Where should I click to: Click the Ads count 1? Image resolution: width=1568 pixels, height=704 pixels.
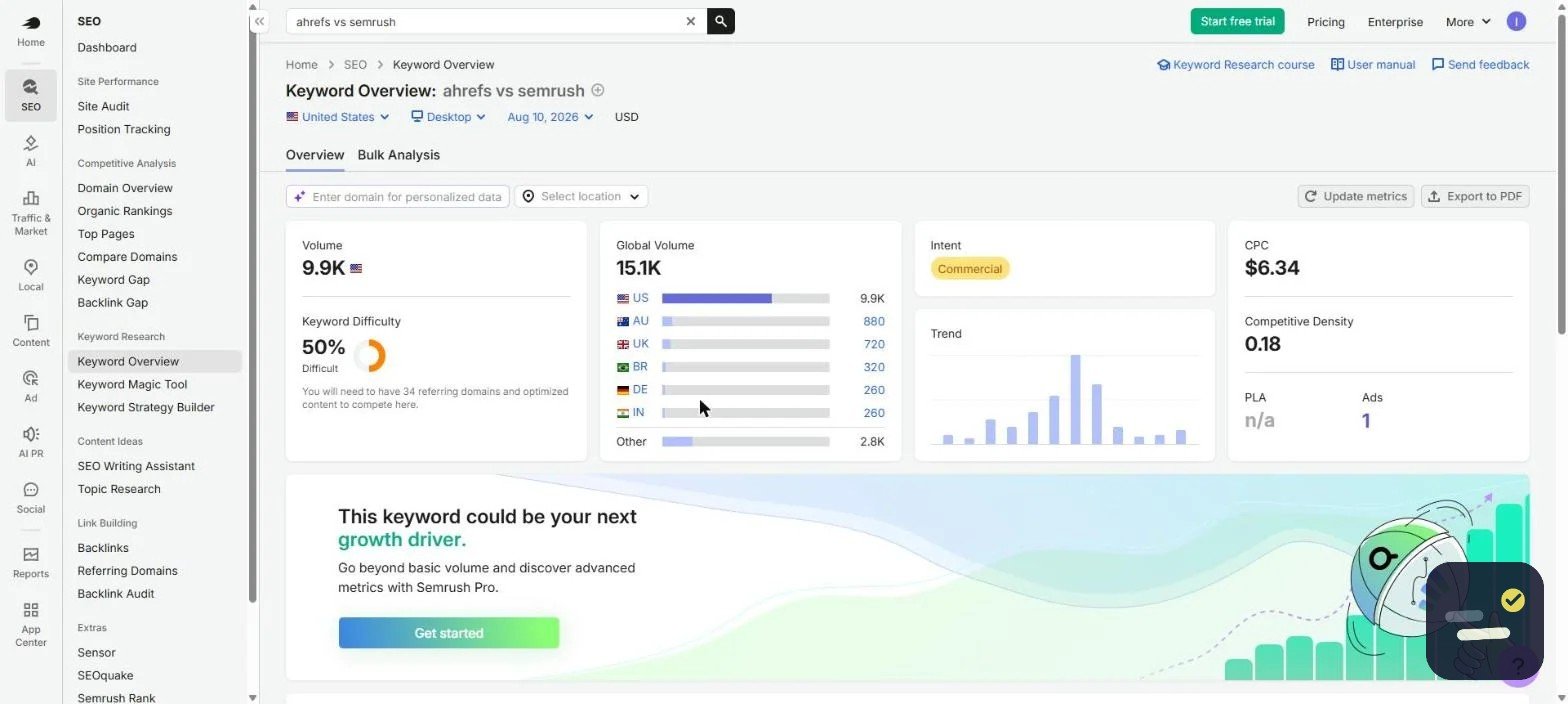[x=1366, y=421]
